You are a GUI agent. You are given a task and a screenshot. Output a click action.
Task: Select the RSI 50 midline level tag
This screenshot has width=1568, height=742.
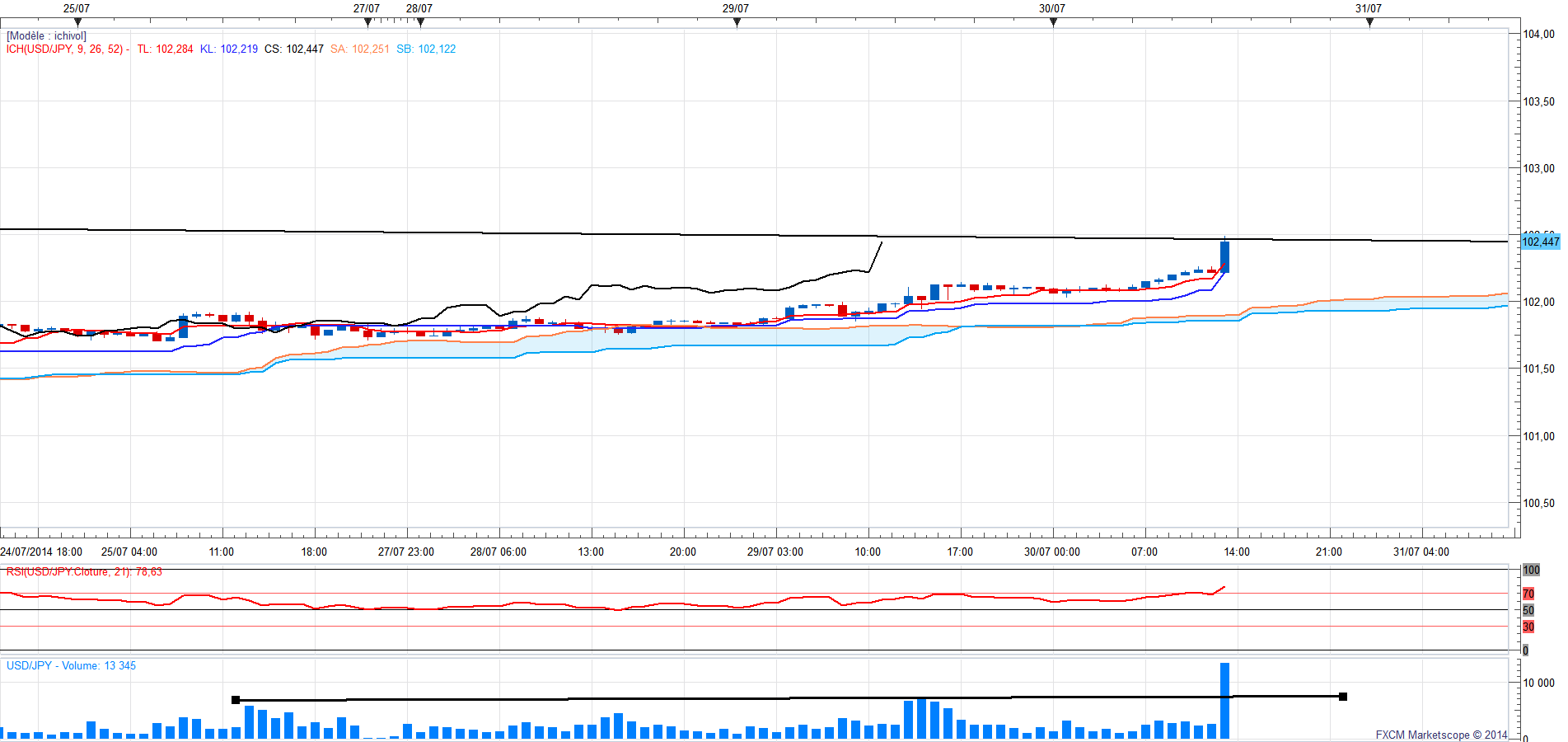(x=1528, y=610)
